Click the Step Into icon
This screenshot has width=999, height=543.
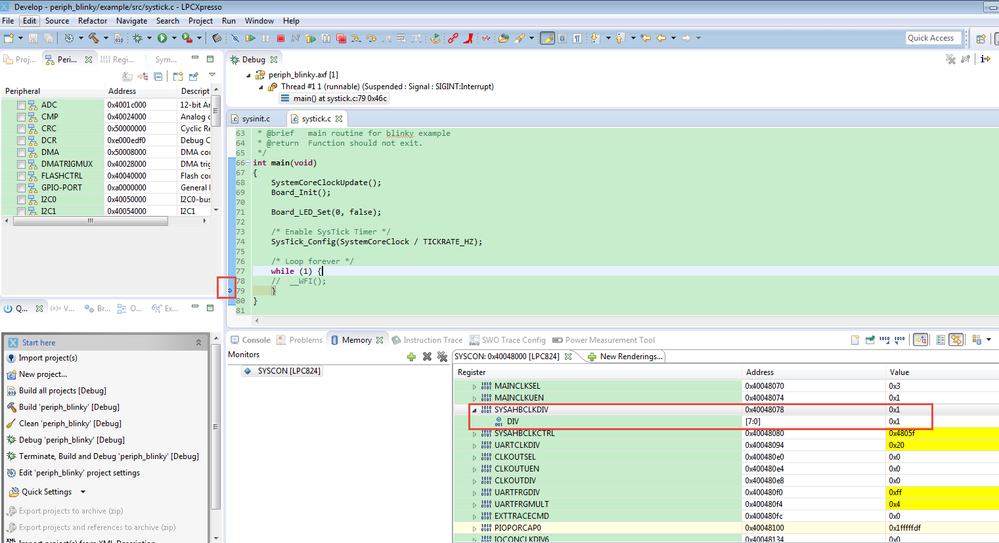coord(356,38)
